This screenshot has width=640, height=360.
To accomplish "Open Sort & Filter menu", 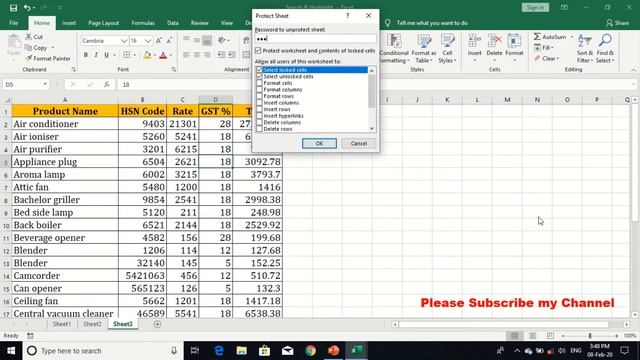I will tap(584, 48).
